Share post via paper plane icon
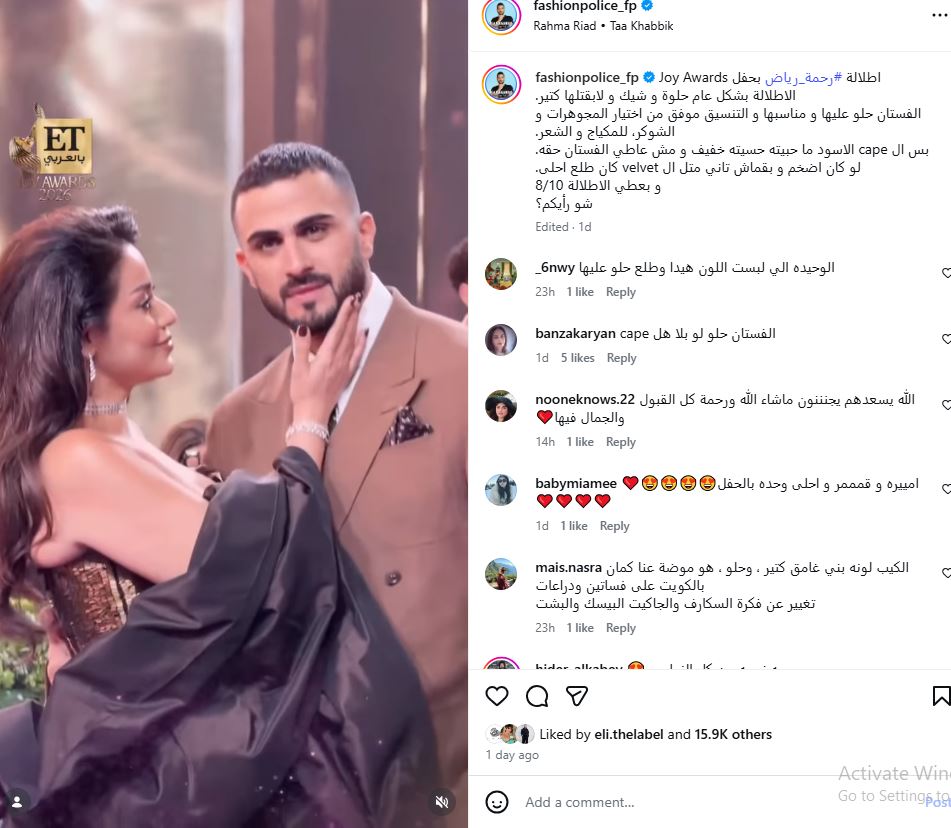The height and width of the screenshot is (828, 951). point(576,696)
